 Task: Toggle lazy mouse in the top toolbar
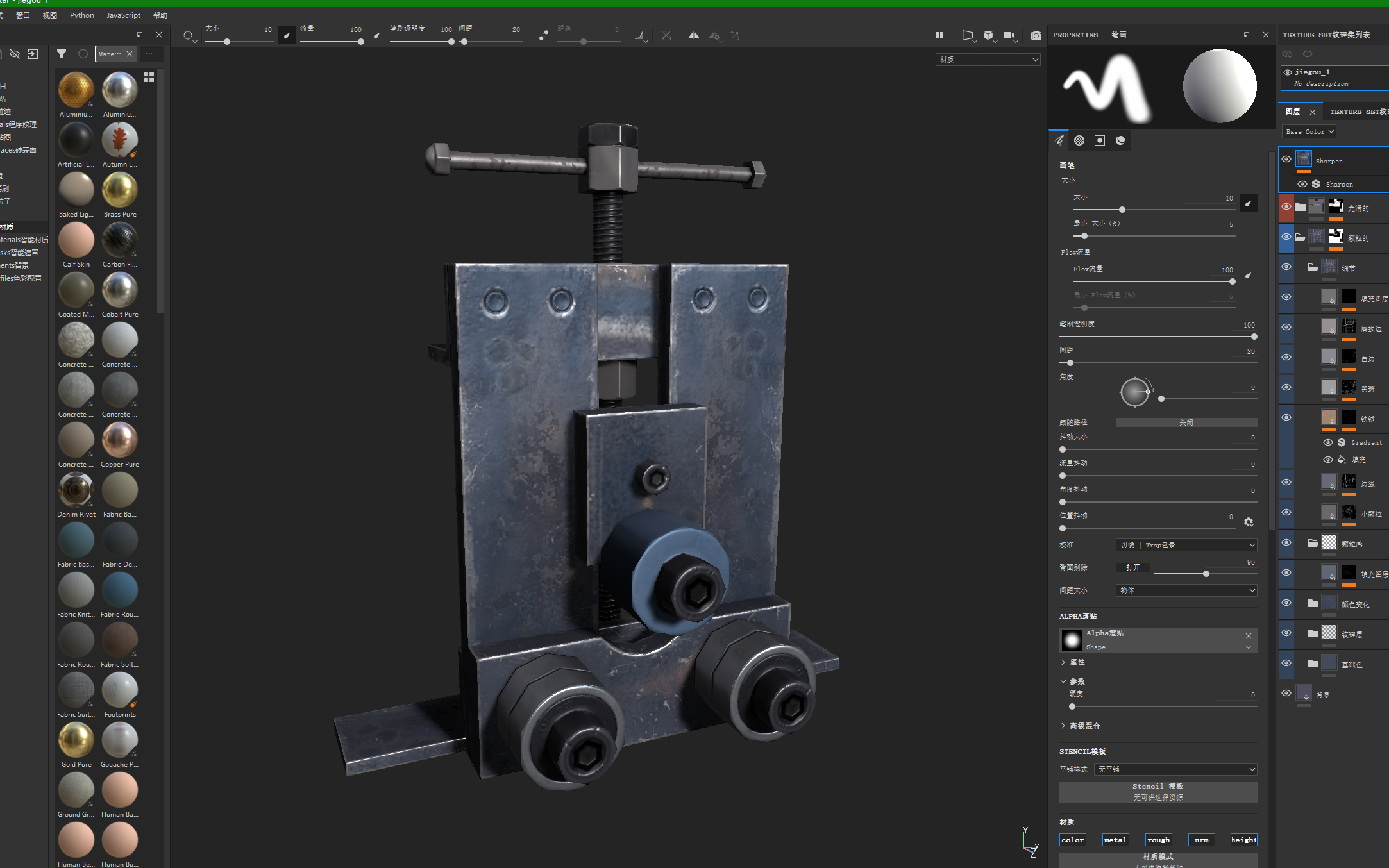(543, 36)
